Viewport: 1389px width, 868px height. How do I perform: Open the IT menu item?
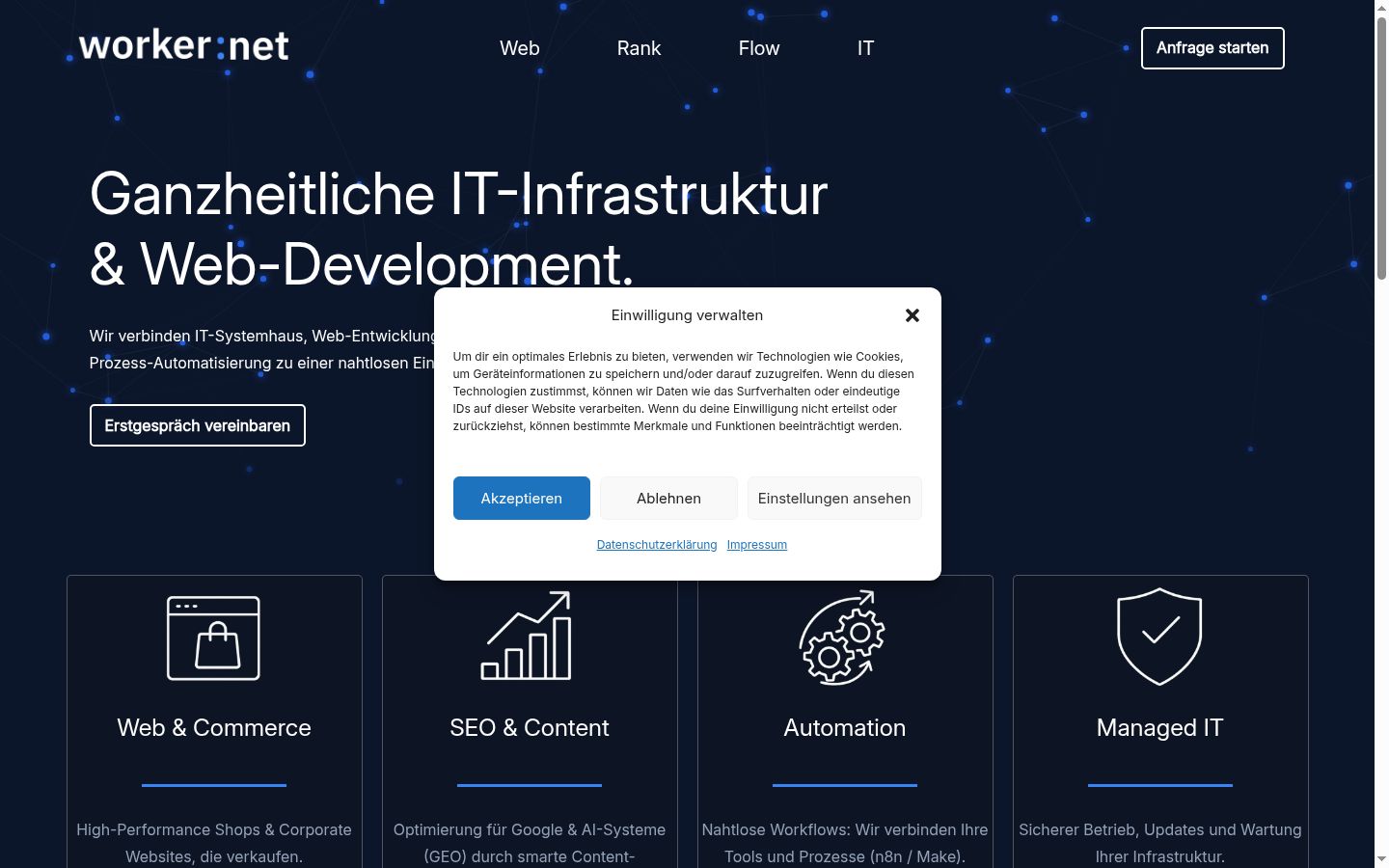865,48
